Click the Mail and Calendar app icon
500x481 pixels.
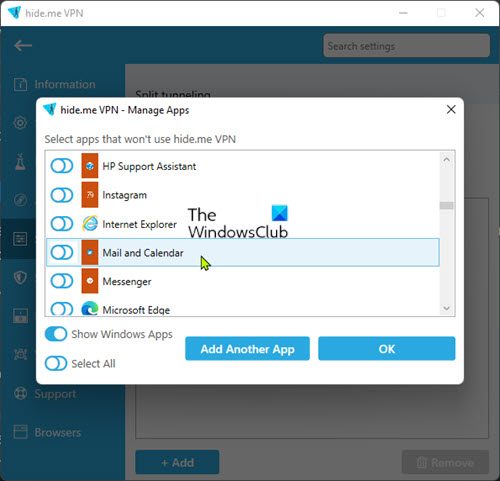90,252
